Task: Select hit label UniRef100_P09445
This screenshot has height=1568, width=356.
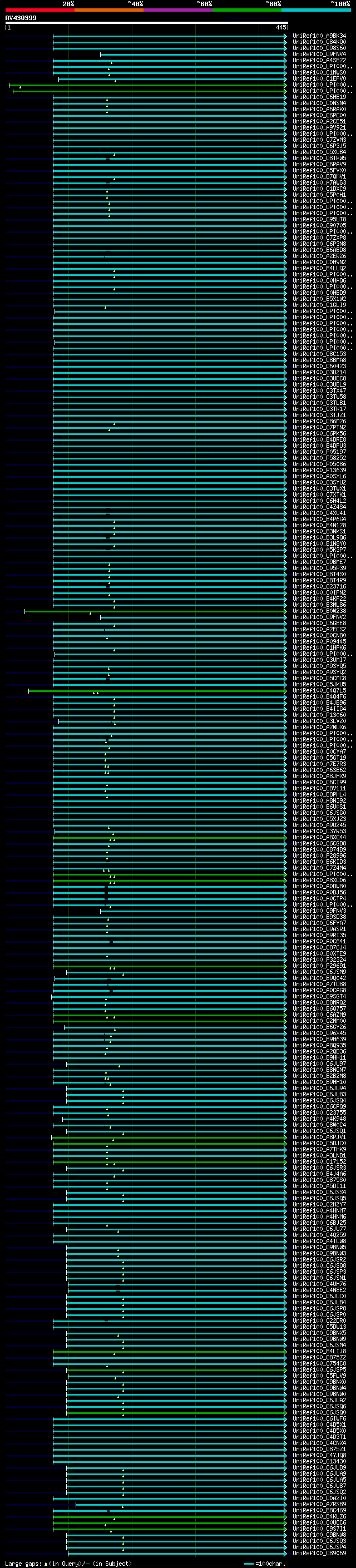Action: pyautogui.click(x=319, y=641)
